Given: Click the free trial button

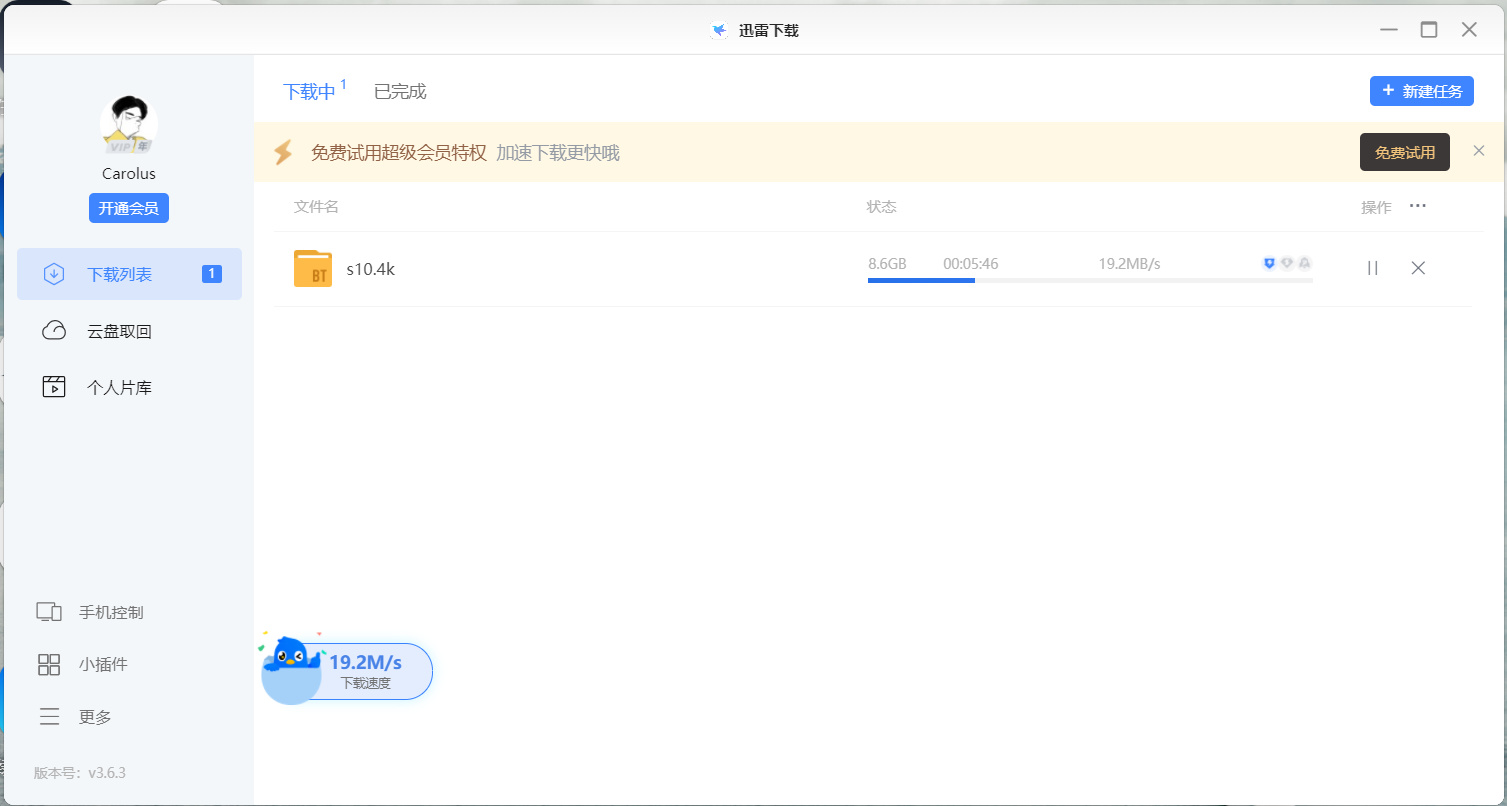Looking at the screenshot, I should pos(1405,152).
